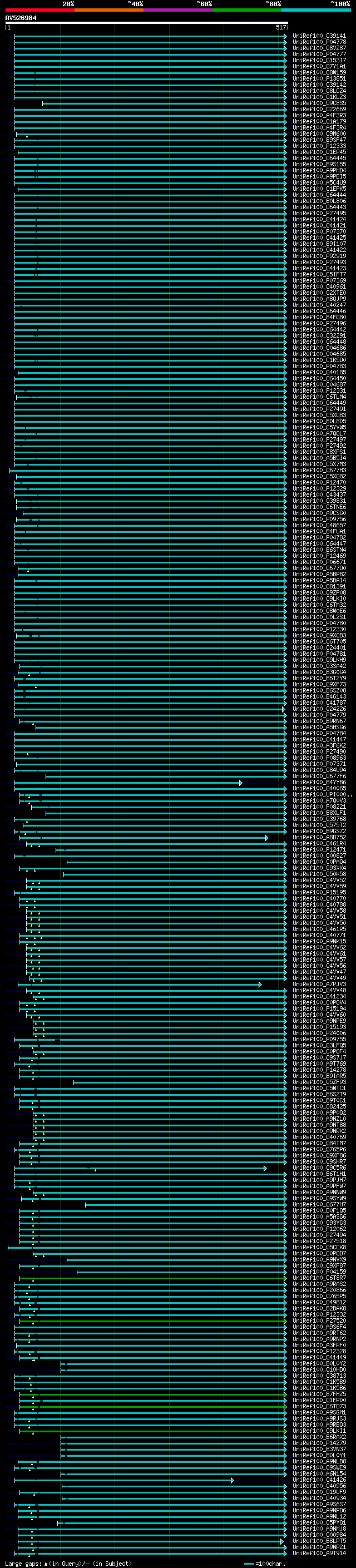Click the alignment arrowhead for UniRef100_A8D752

click(x=266, y=838)
